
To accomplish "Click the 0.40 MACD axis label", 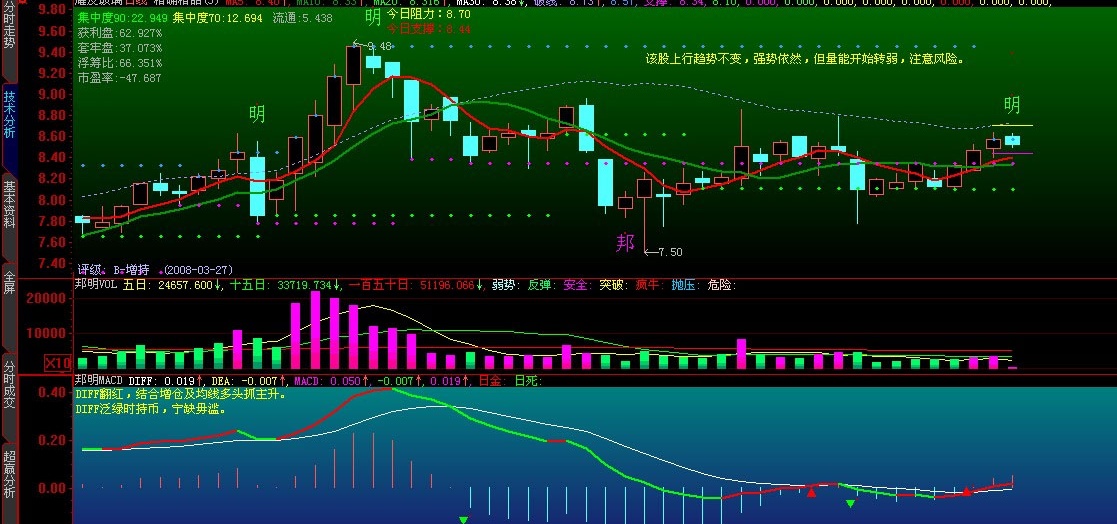I will click(51, 392).
